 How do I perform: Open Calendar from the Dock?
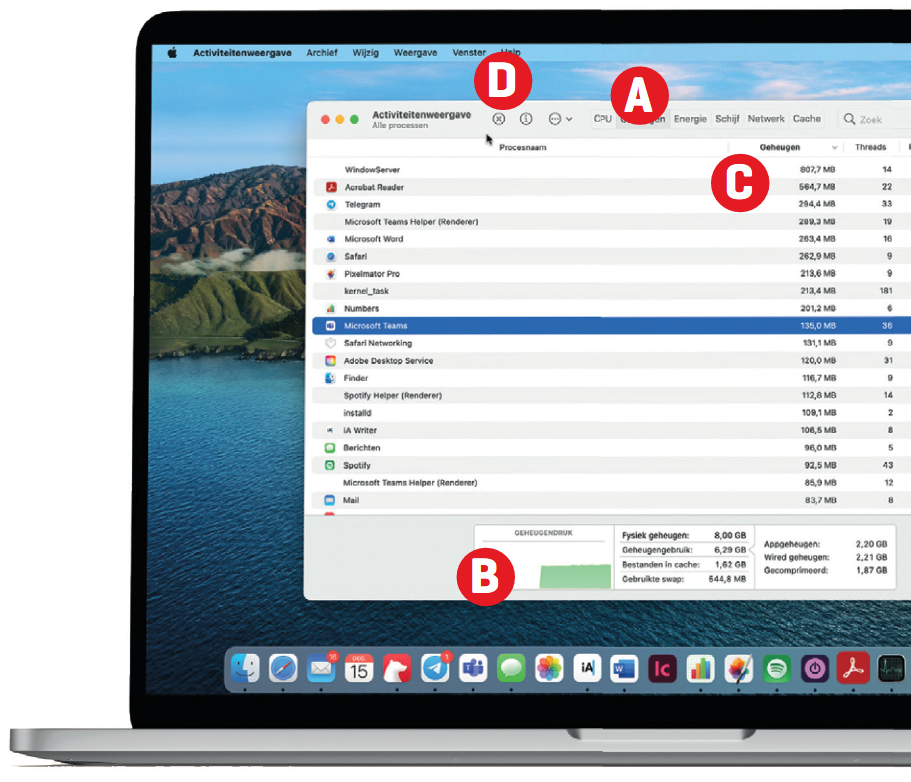coord(359,668)
